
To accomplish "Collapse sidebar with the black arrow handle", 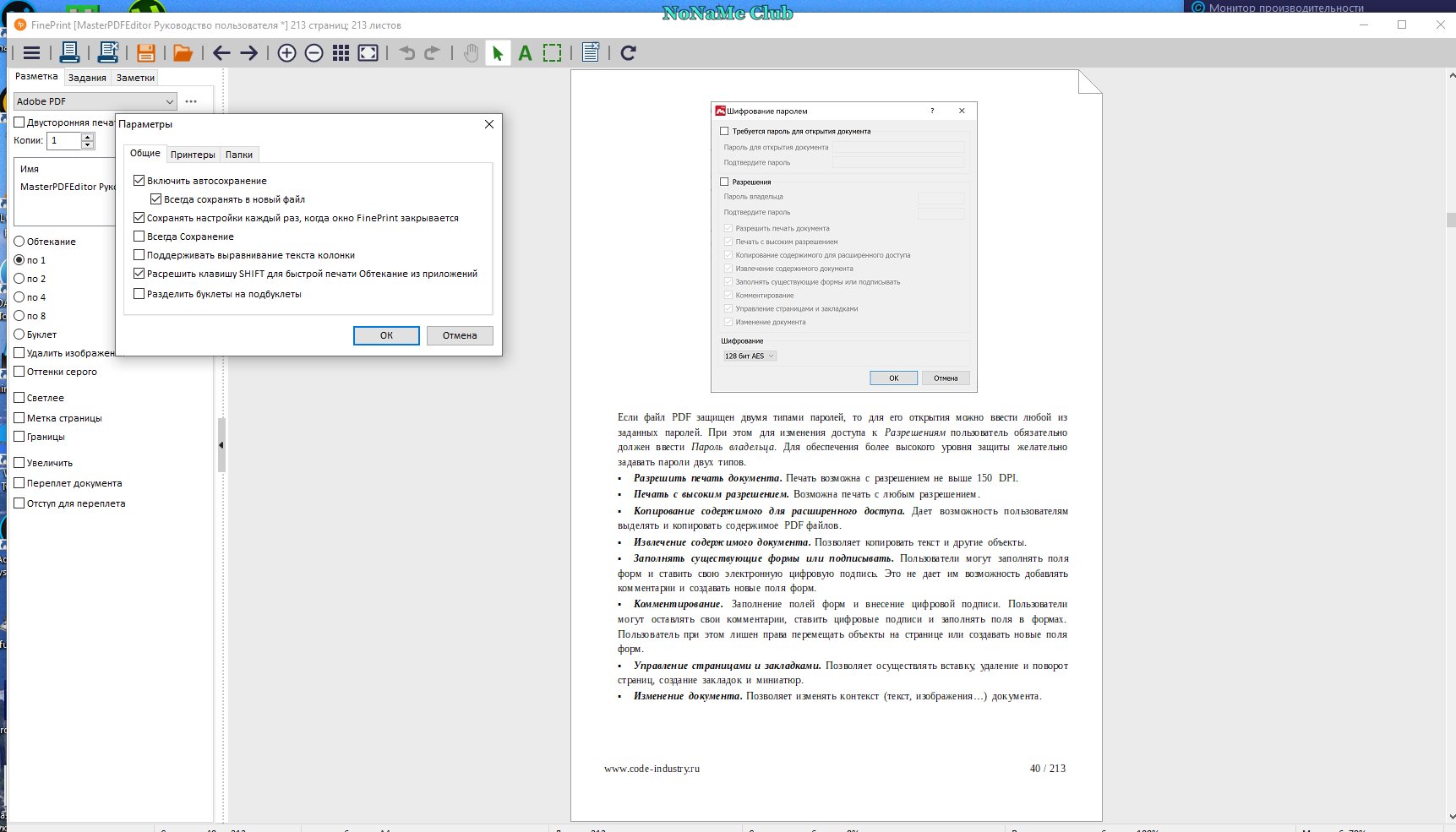I will (x=221, y=445).
